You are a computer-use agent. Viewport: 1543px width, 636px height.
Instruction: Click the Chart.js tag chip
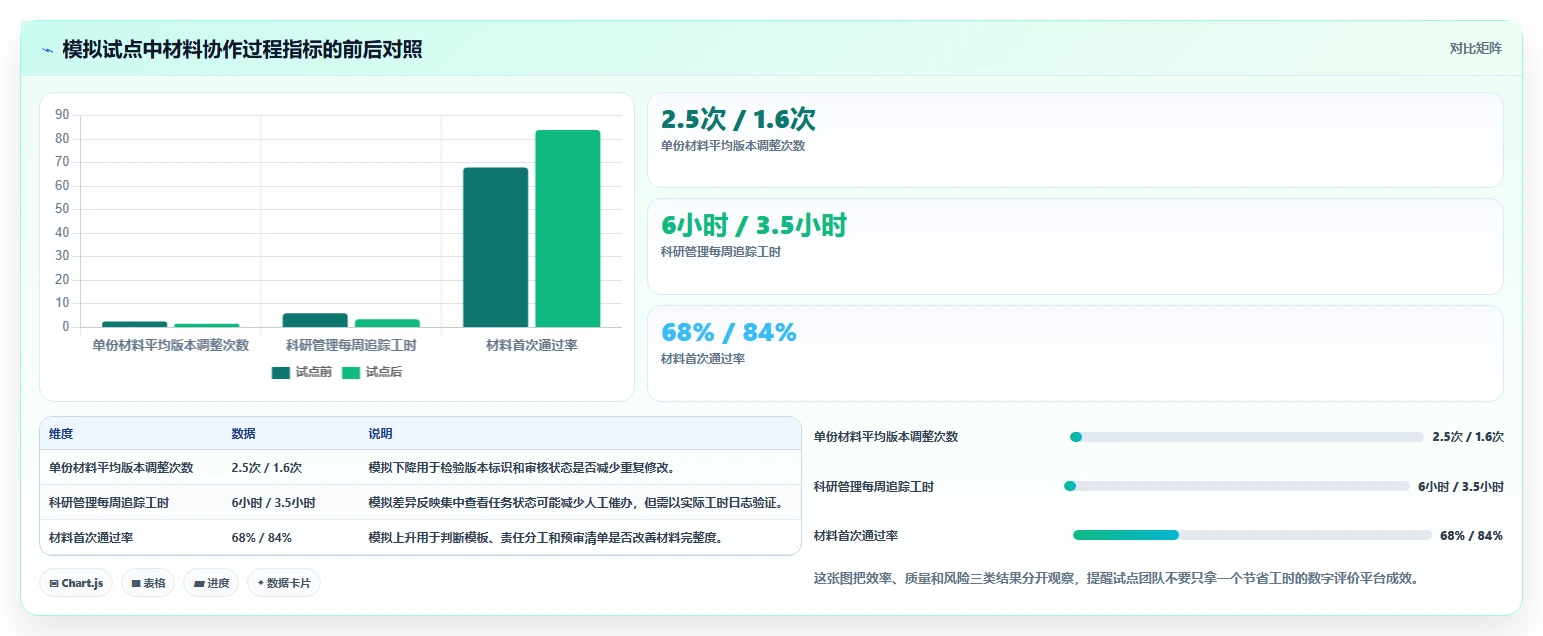click(x=76, y=583)
